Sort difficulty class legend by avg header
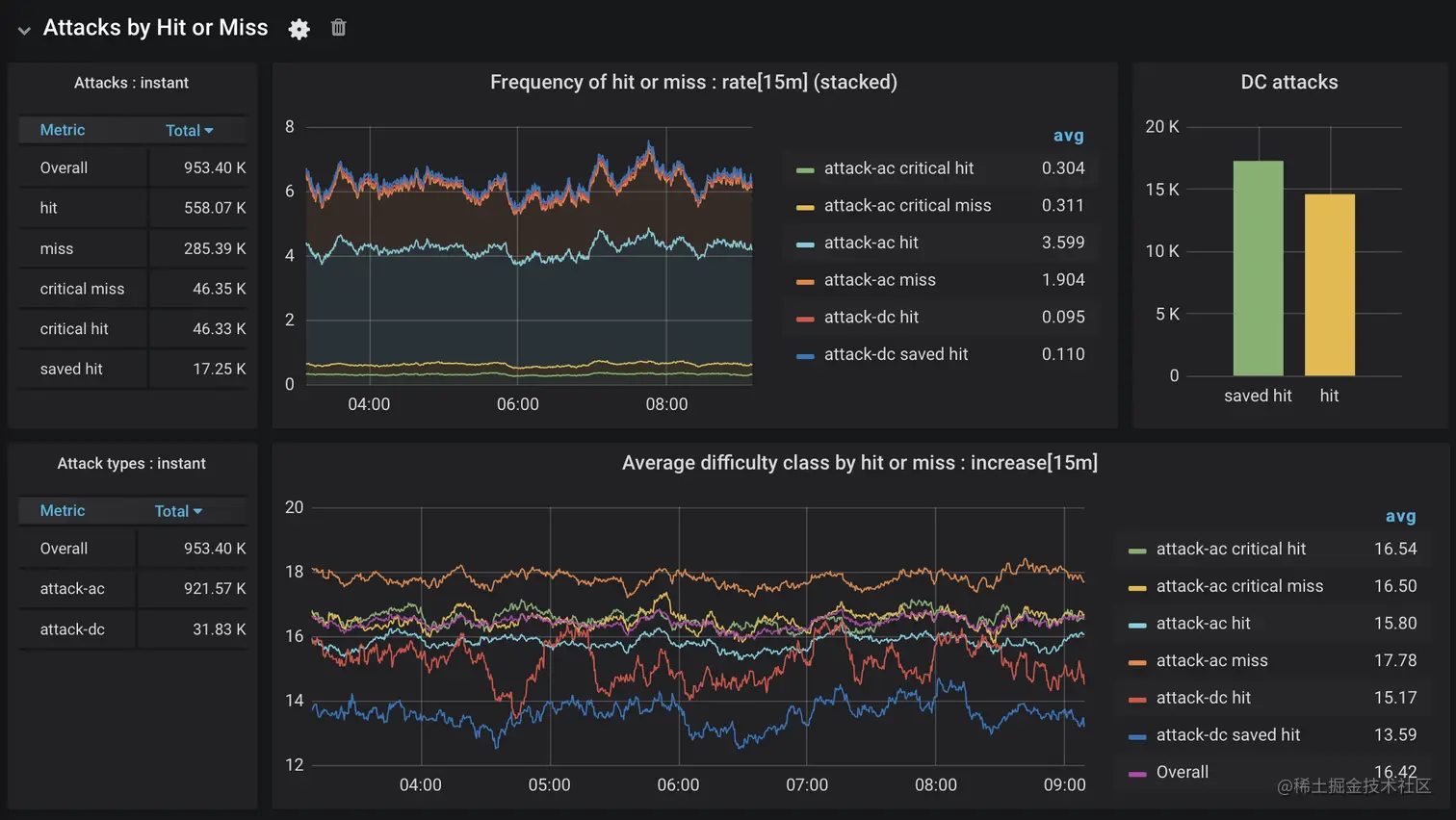 1400,517
